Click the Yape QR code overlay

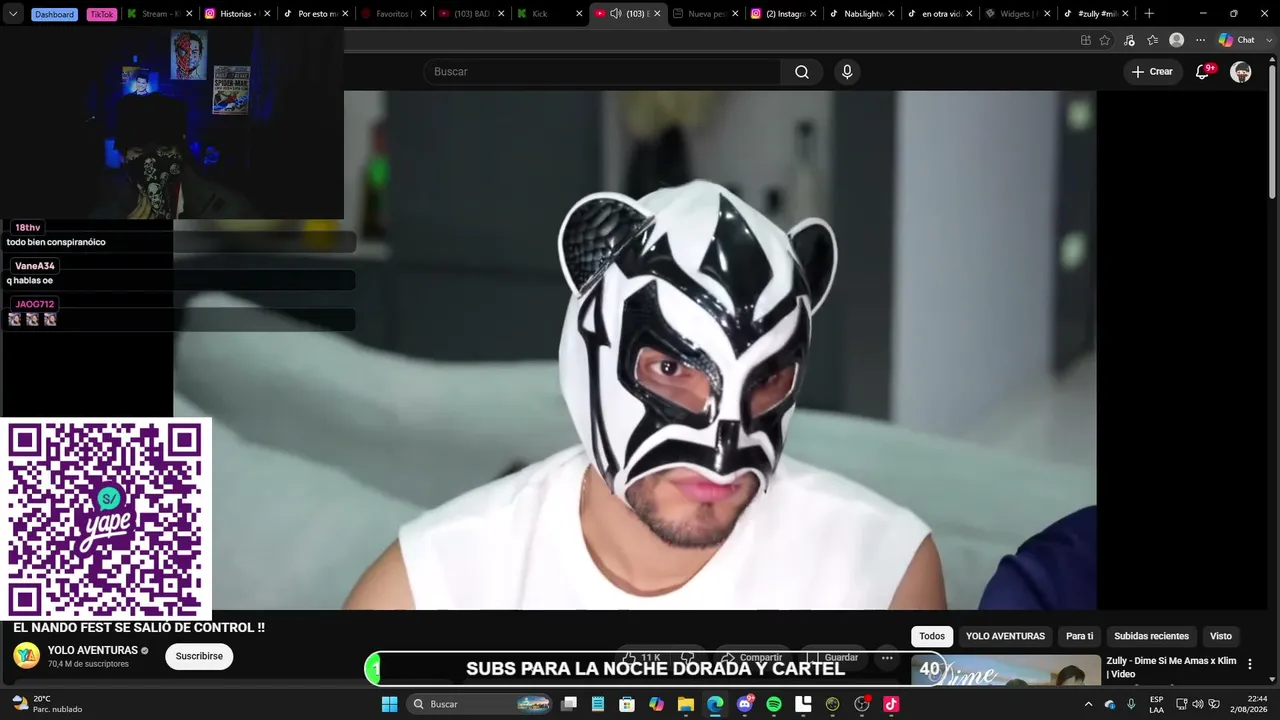(x=105, y=520)
